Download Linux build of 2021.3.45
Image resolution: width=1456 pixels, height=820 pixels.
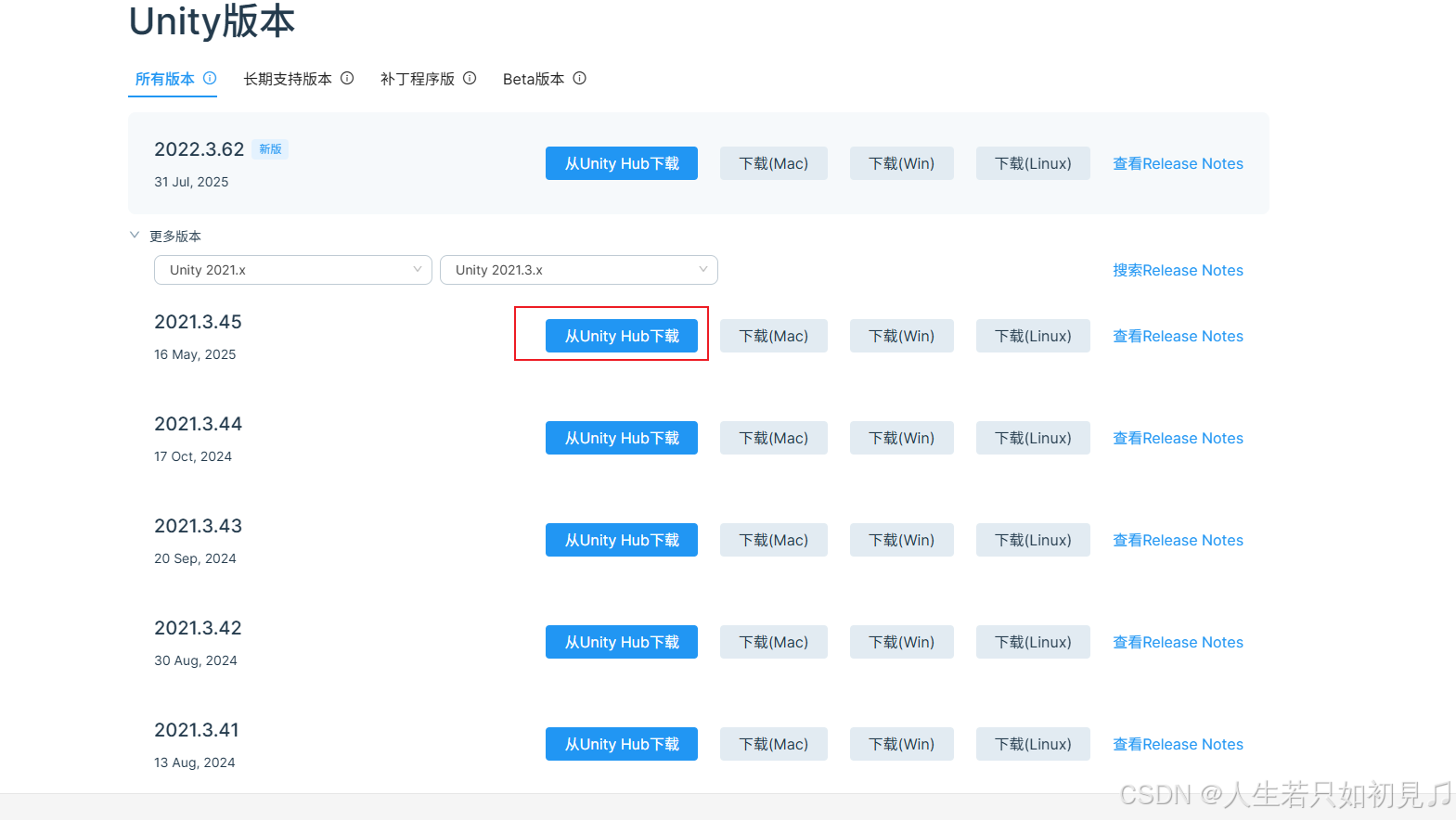click(1033, 336)
